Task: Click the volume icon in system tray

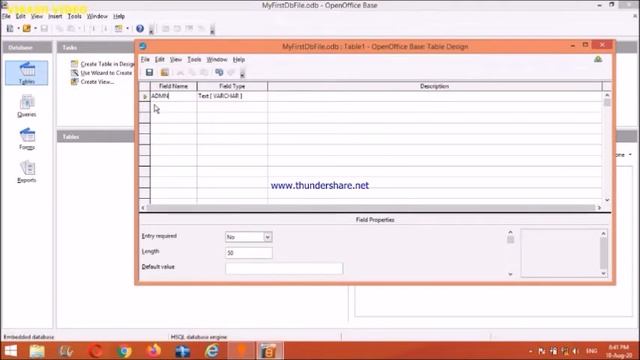Action: click(x=576, y=351)
